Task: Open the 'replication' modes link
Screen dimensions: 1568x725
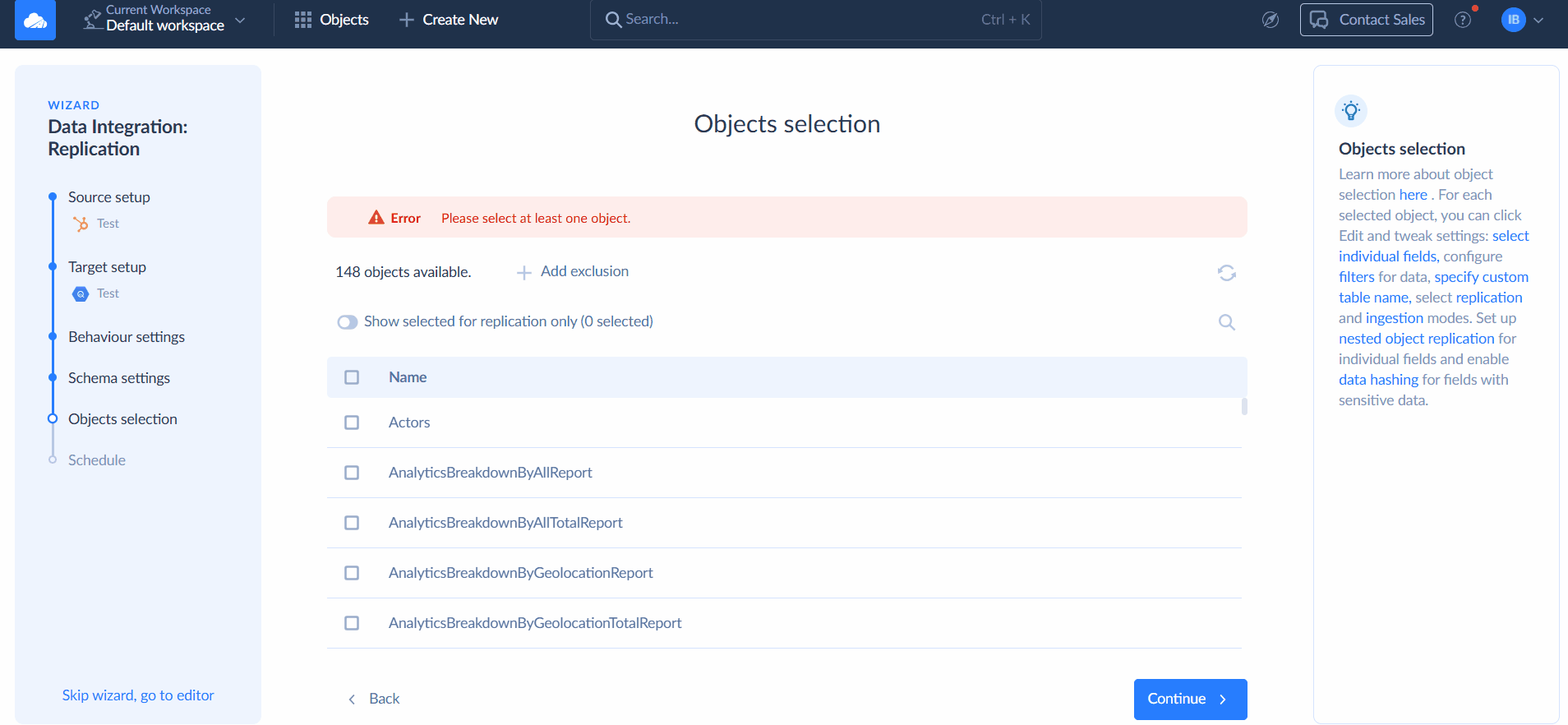Action: pyautogui.click(x=1489, y=298)
